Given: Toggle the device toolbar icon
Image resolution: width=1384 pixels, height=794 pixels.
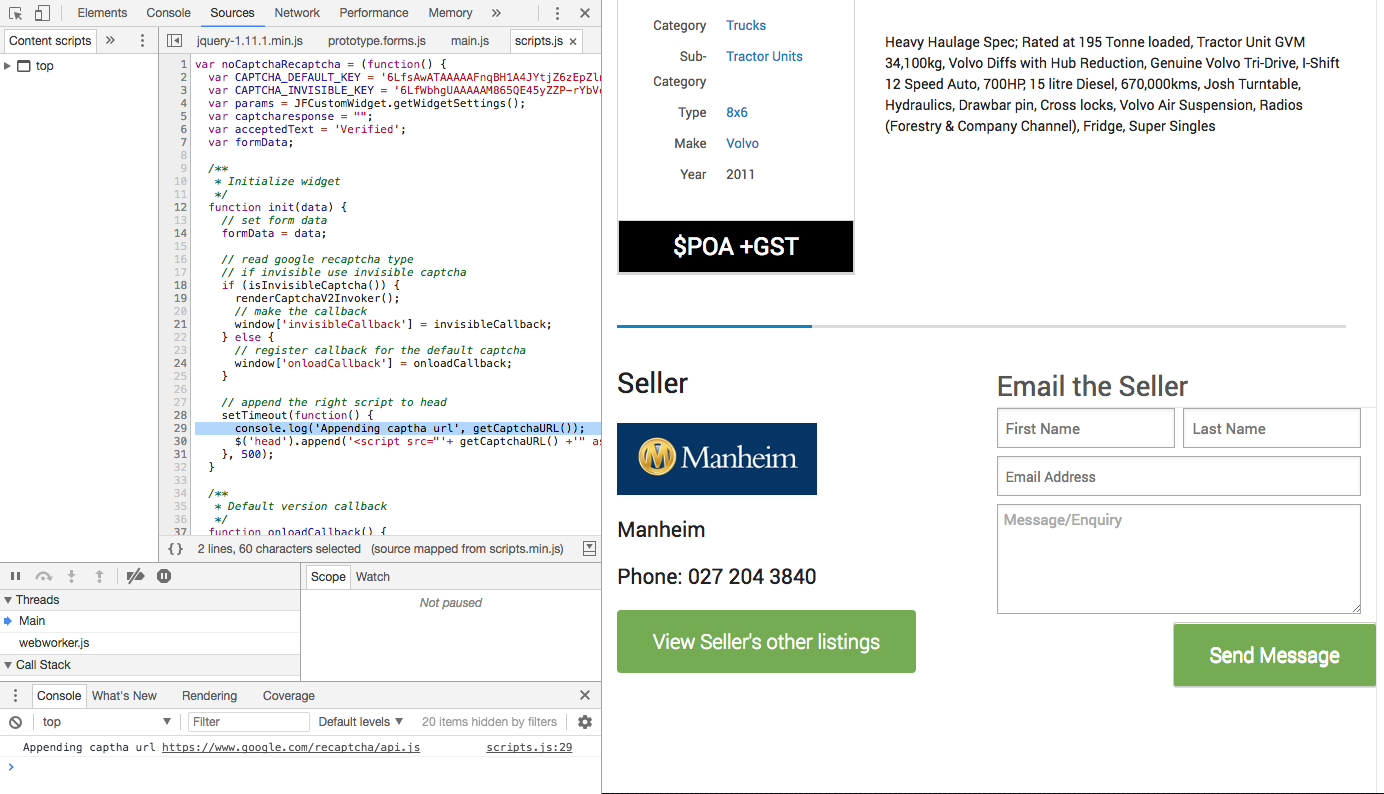Looking at the screenshot, I should click(x=42, y=13).
